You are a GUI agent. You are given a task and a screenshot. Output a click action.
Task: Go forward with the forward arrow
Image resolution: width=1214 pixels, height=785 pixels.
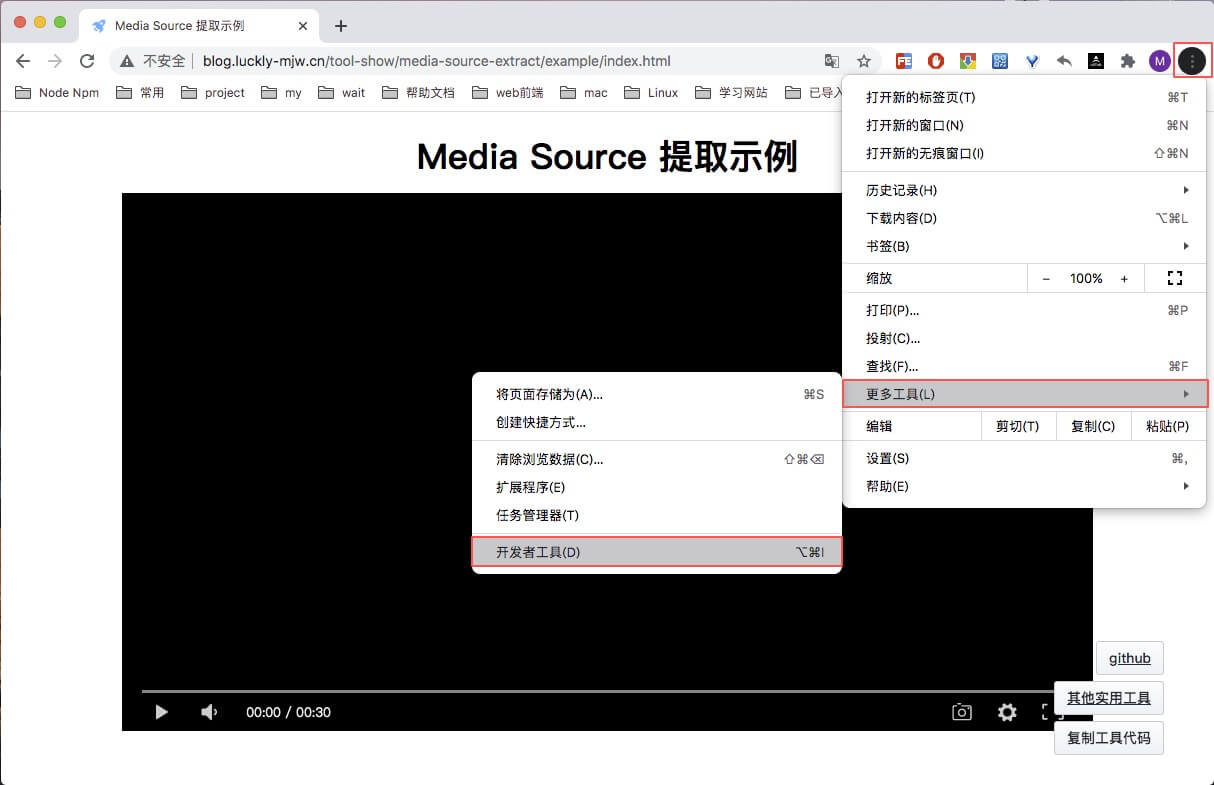55,61
